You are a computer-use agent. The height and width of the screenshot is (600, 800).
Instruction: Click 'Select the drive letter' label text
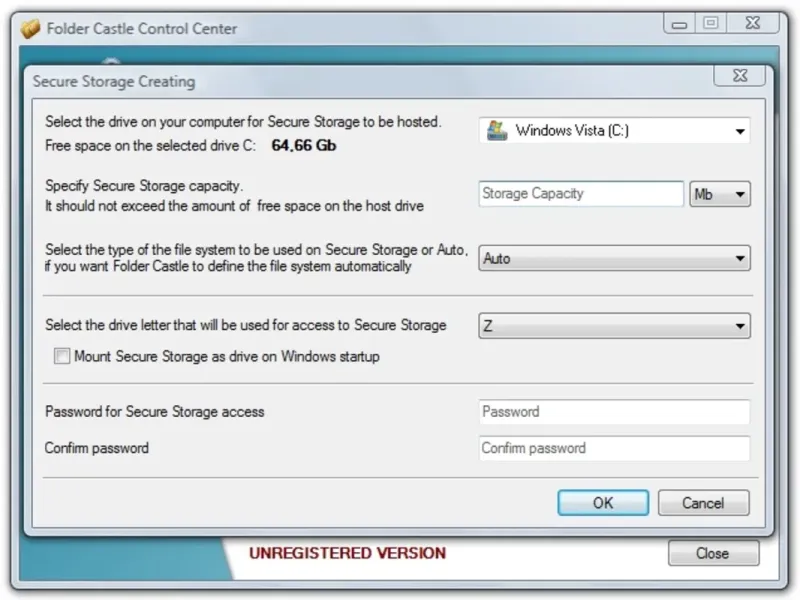coord(246,325)
